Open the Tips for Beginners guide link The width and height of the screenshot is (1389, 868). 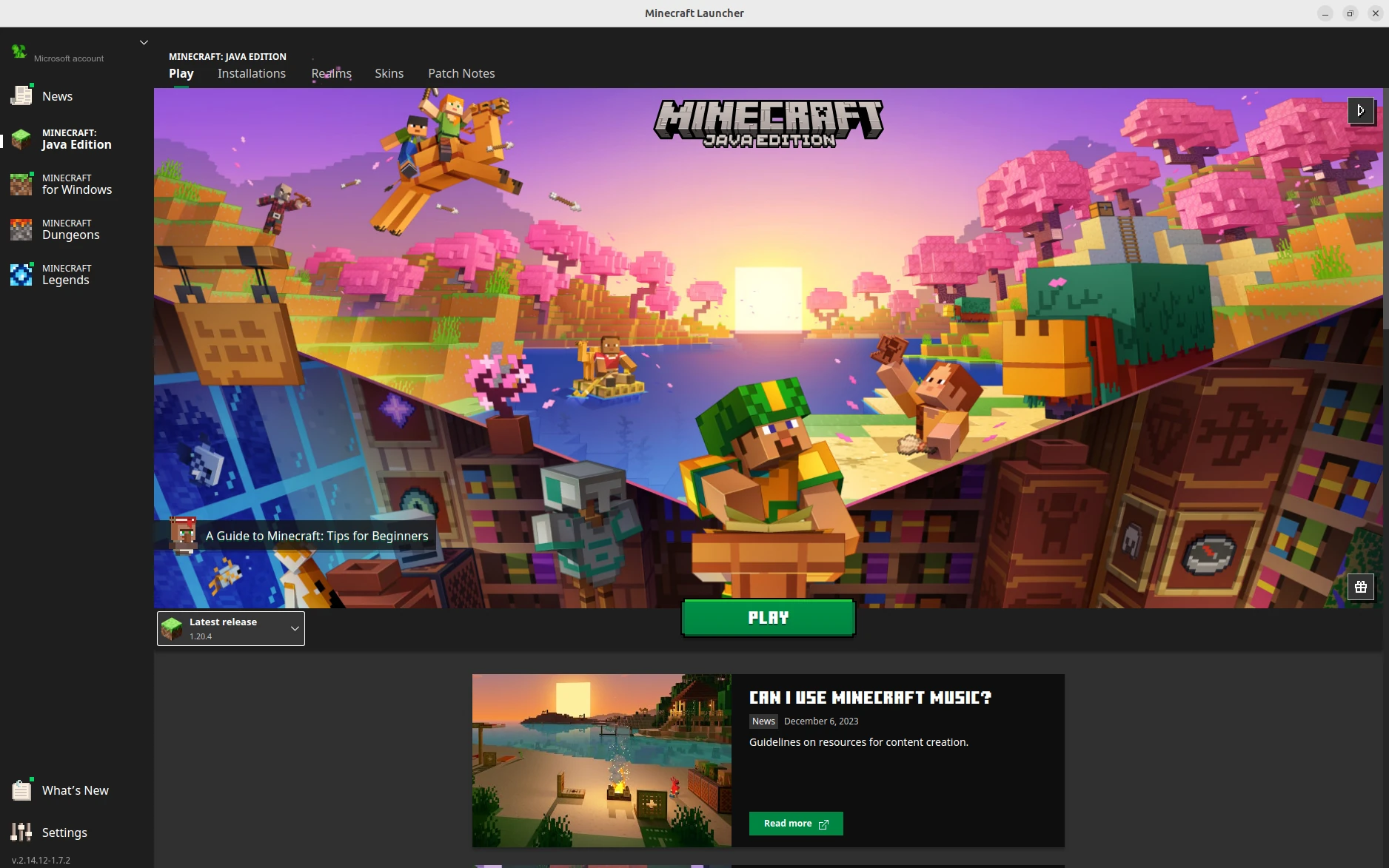[316, 536]
